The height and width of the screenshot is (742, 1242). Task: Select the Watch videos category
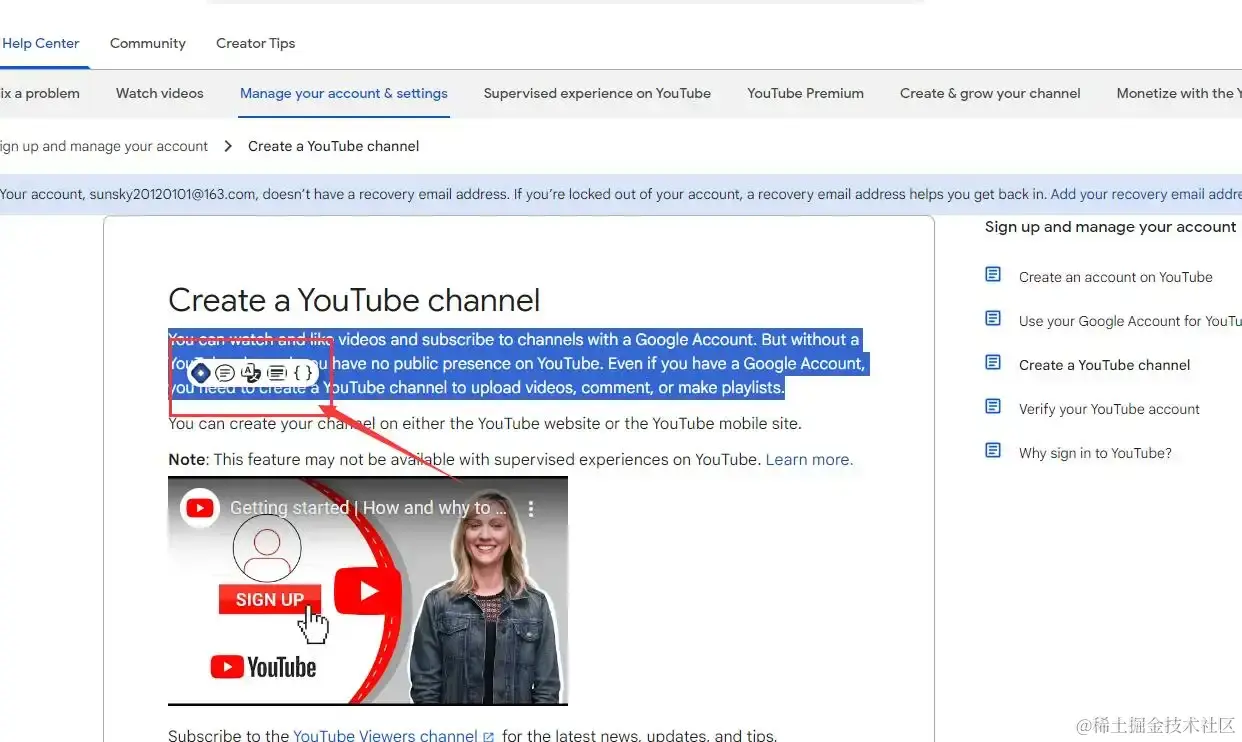coord(160,93)
